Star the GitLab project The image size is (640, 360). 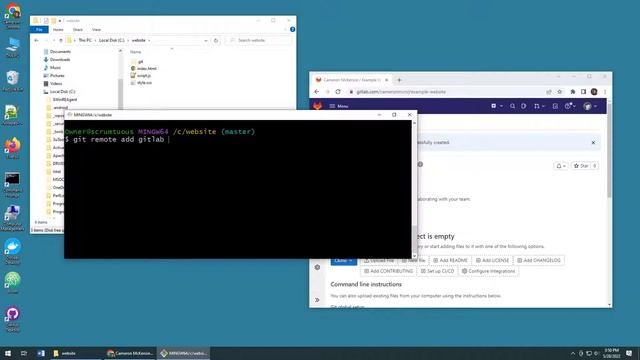[x=581, y=166]
